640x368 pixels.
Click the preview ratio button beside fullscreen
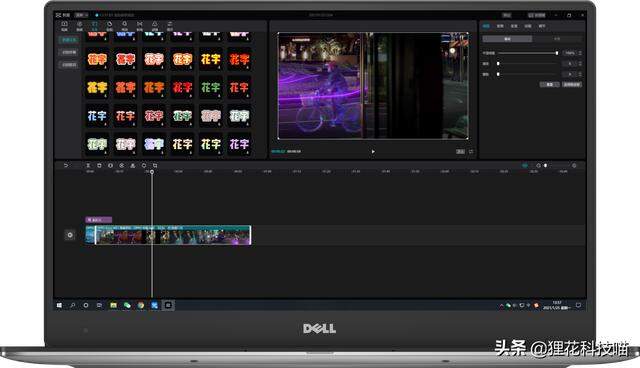tap(460, 151)
